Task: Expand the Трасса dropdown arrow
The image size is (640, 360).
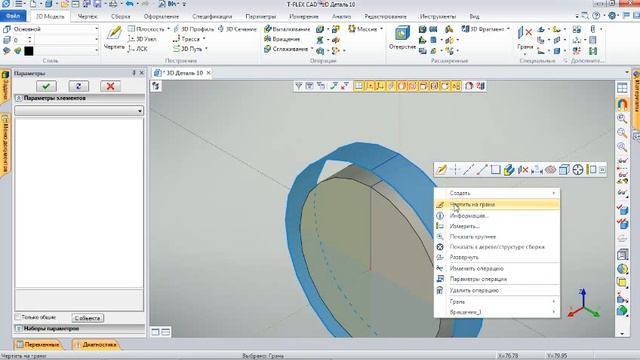Action: tap(204, 39)
